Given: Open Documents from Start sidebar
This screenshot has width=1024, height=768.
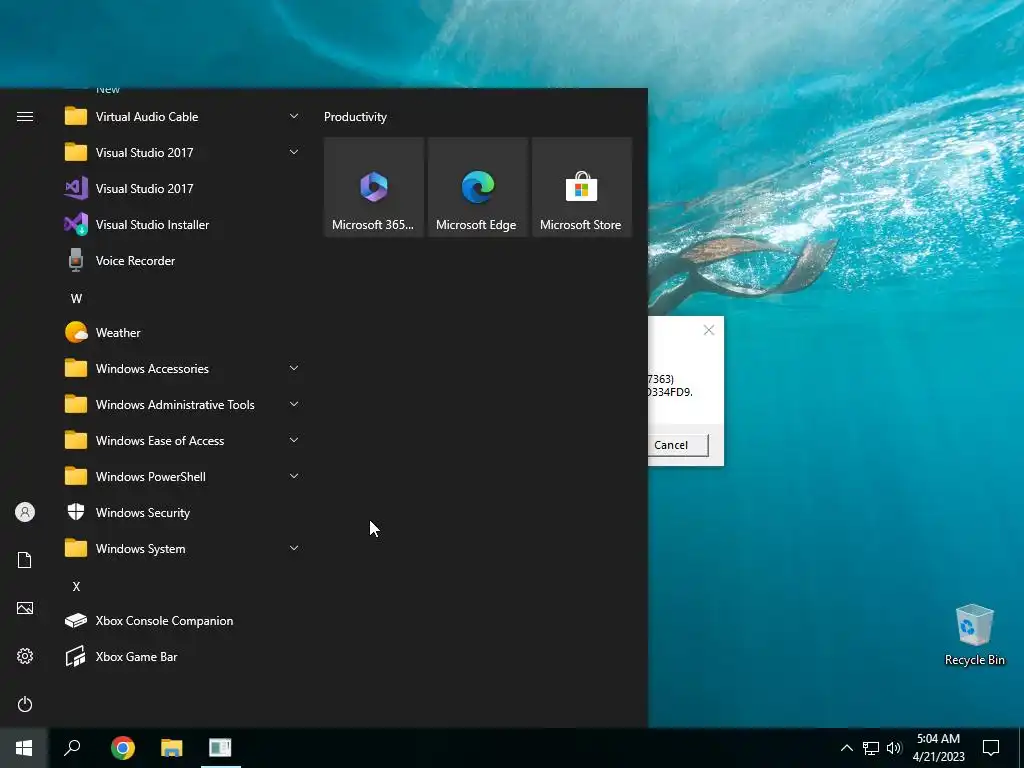Looking at the screenshot, I should pos(25,560).
